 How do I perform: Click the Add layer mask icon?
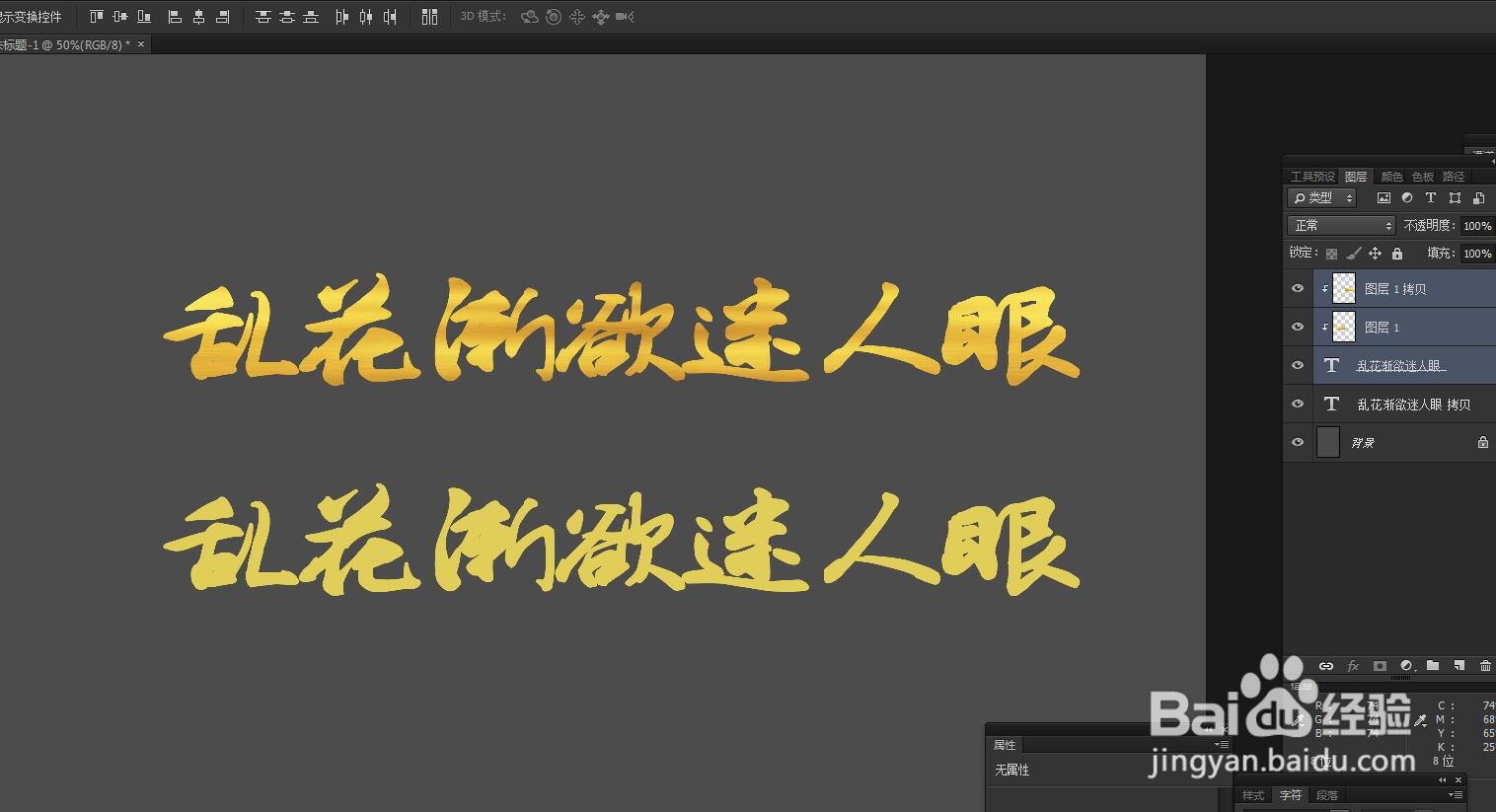(1380, 666)
